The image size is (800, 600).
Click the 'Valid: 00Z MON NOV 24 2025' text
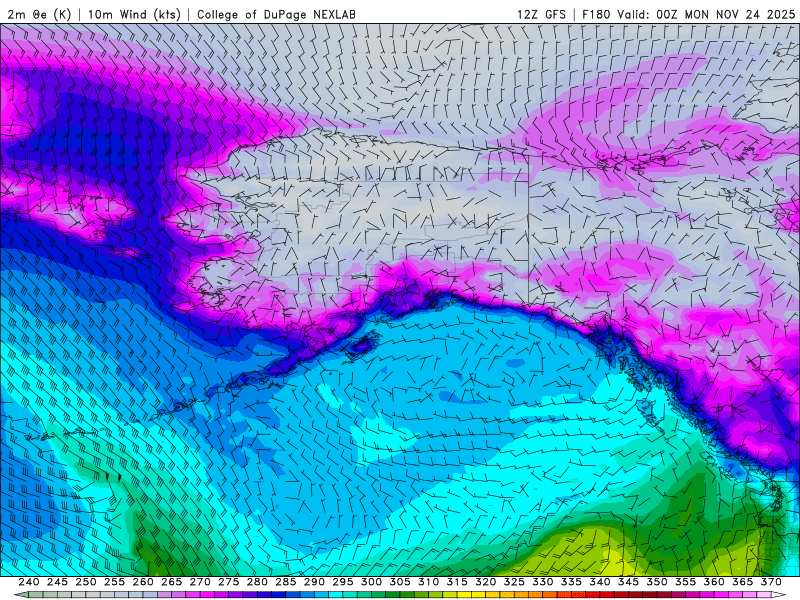(x=706, y=14)
